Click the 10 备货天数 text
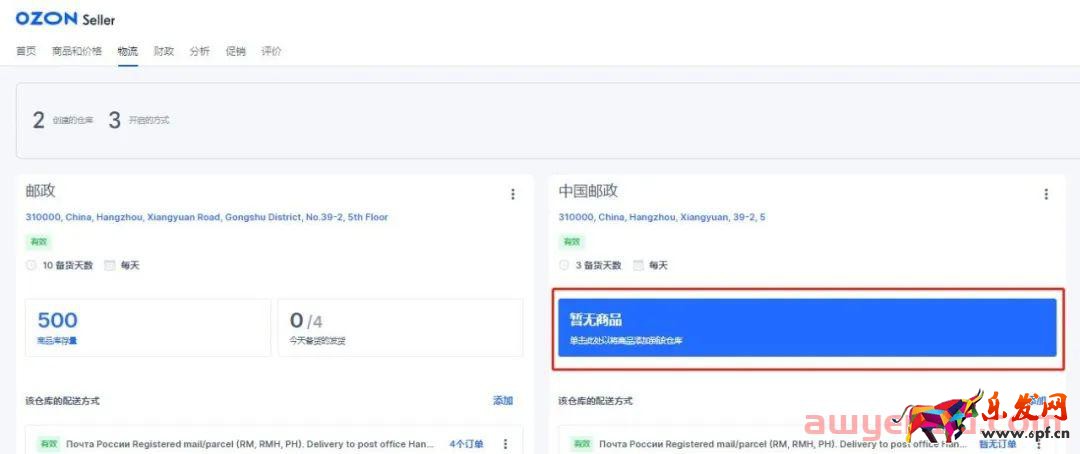This screenshot has width=1080, height=454. 68,265
